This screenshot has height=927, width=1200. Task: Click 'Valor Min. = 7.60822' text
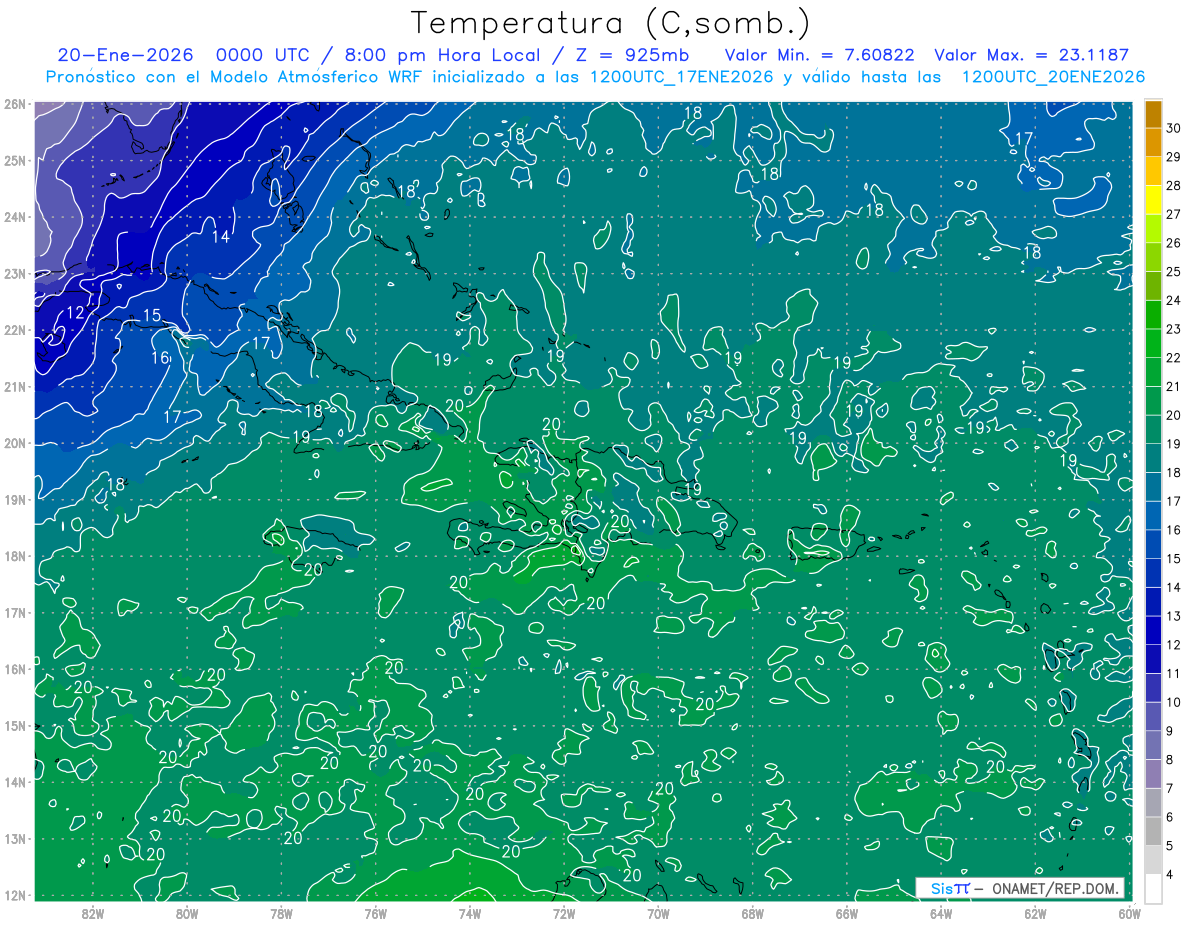(x=819, y=55)
